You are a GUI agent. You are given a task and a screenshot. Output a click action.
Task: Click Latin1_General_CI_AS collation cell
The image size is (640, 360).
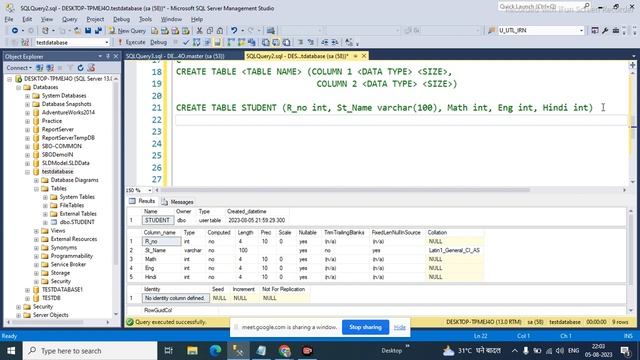[454, 250]
